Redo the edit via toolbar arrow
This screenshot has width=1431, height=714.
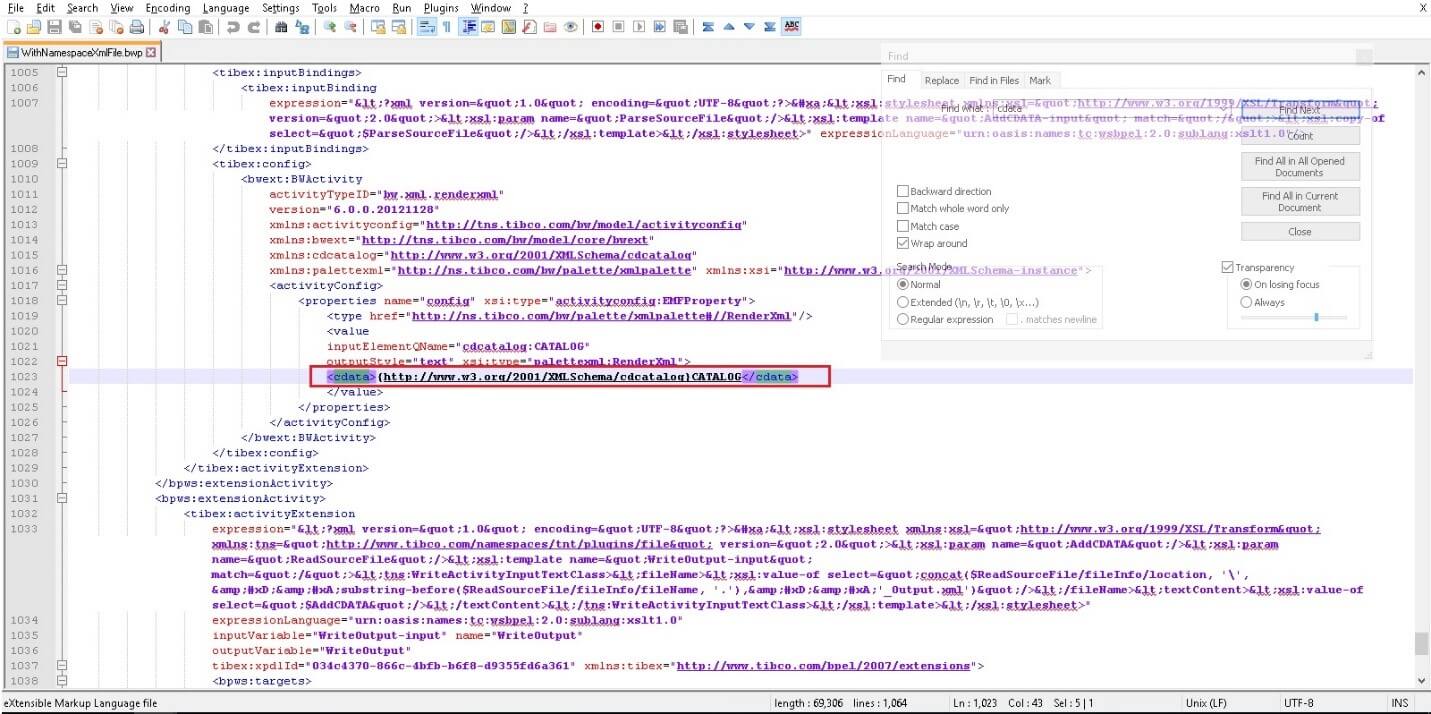tap(253, 26)
